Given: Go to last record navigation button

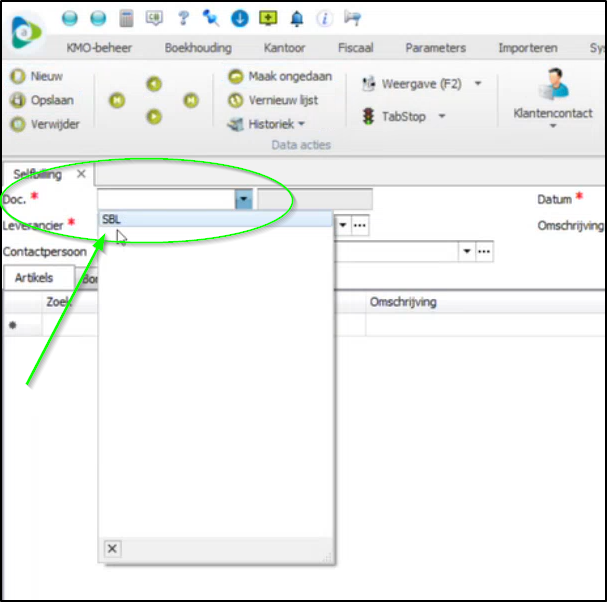Looking at the screenshot, I should (190, 100).
